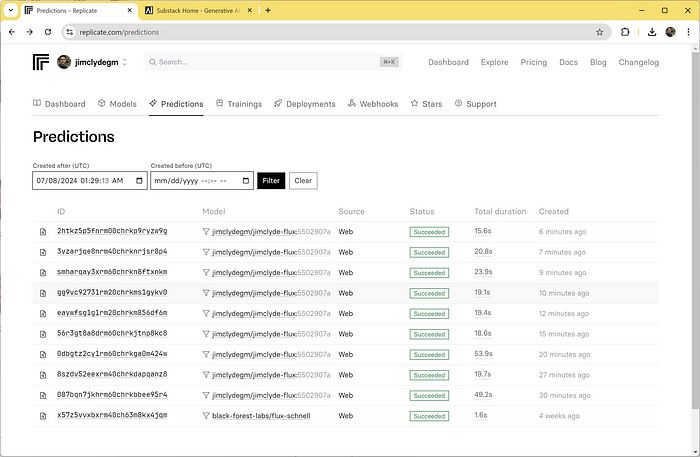Click the document icon beside prediction 2htkz5p5fnrm60chrkp9ryzw9g
Image resolution: width=700 pixels, height=457 pixels.
pos(43,231)
